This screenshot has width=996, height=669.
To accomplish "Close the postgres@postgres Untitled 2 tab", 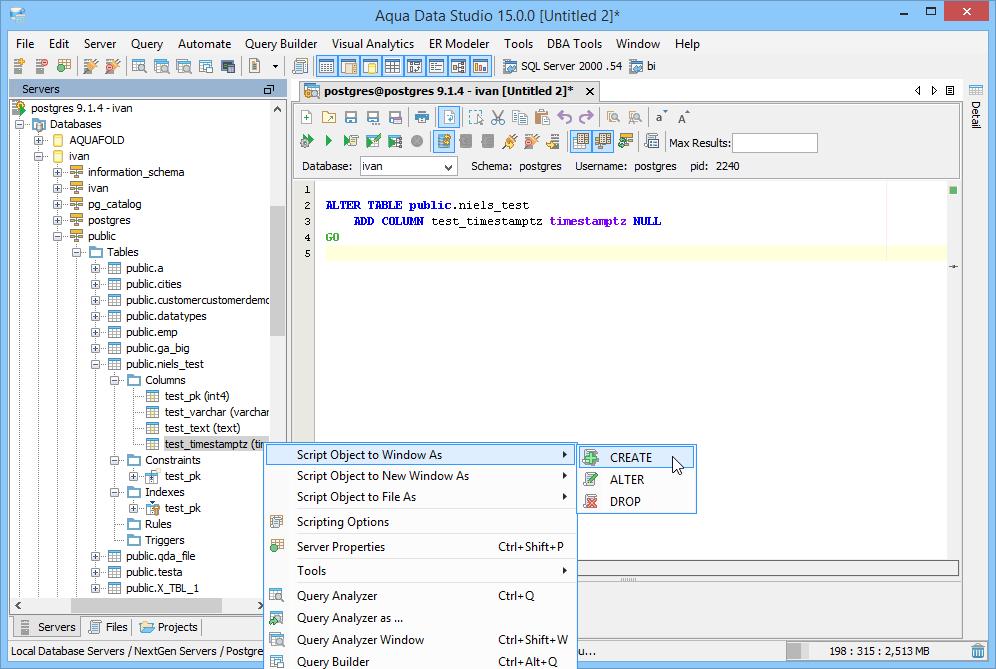I will pos(589,91).
